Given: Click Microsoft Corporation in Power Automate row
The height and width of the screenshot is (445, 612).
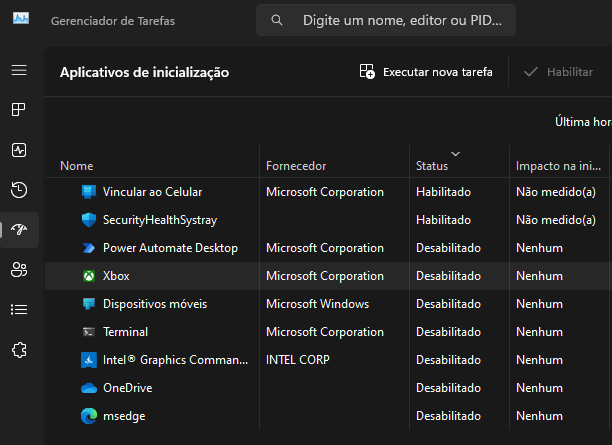Looking at the screenshot, I should pos(325,248).
